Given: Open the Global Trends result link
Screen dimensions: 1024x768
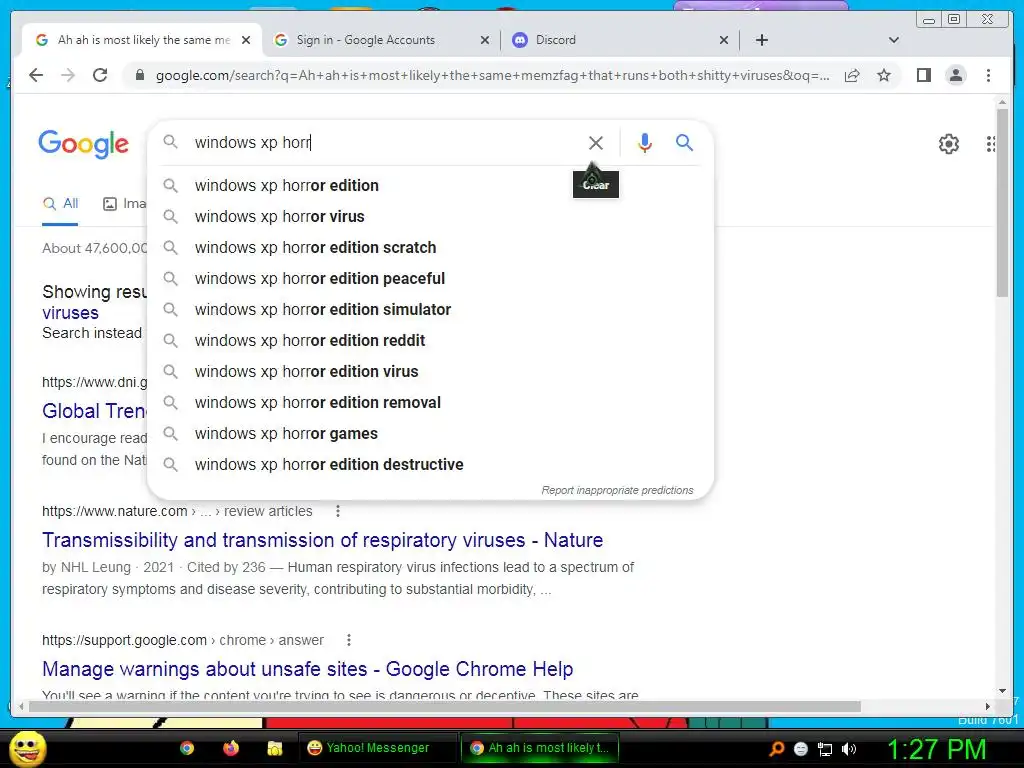Looking at the screenshot, I should coord(95,411).
